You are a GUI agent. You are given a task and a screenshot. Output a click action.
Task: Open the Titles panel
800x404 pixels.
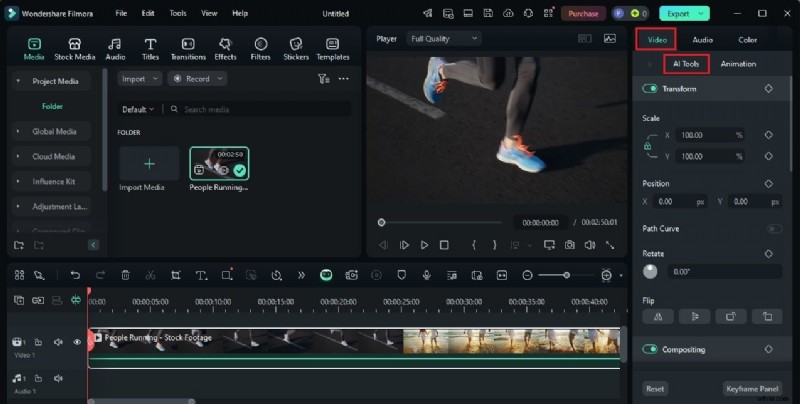[150, 48]
